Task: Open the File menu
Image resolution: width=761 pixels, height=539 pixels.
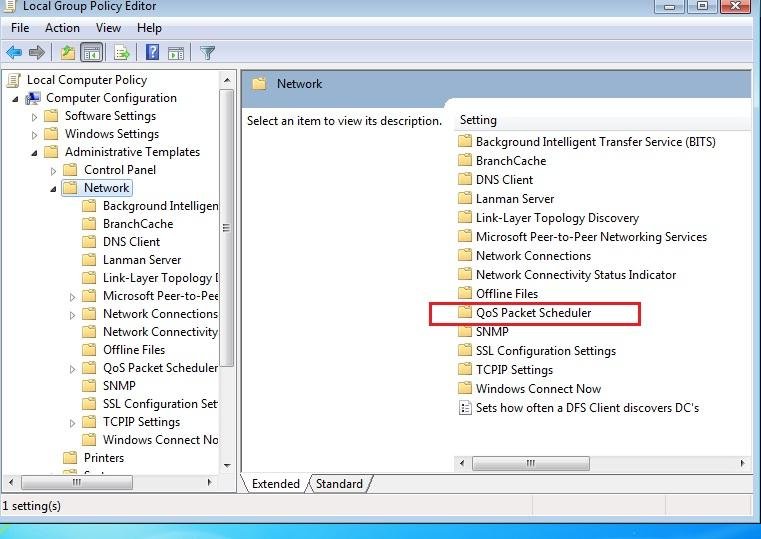Action: (x=20, y=28)
